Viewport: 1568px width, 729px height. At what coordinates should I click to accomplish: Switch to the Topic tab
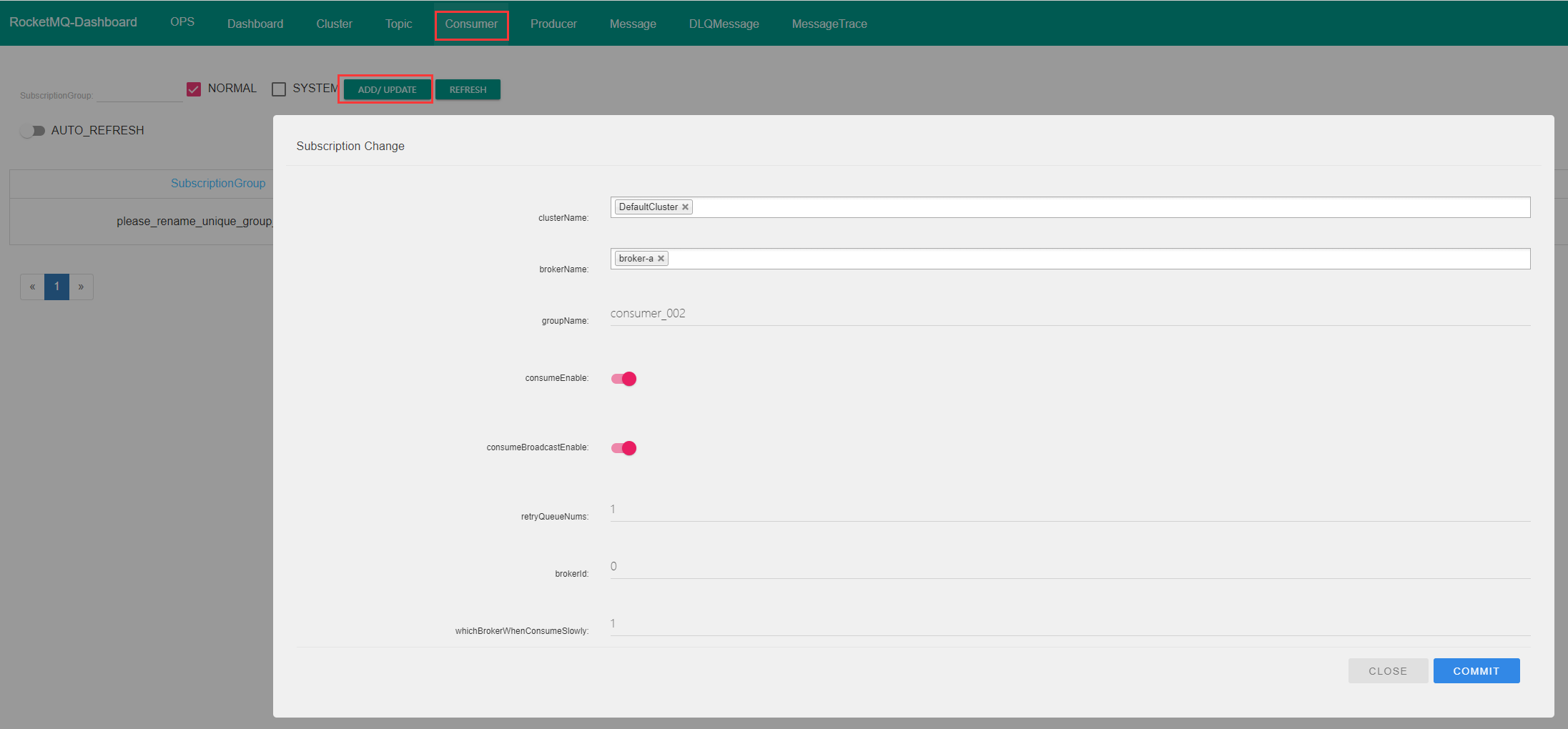tap(398, 24)
